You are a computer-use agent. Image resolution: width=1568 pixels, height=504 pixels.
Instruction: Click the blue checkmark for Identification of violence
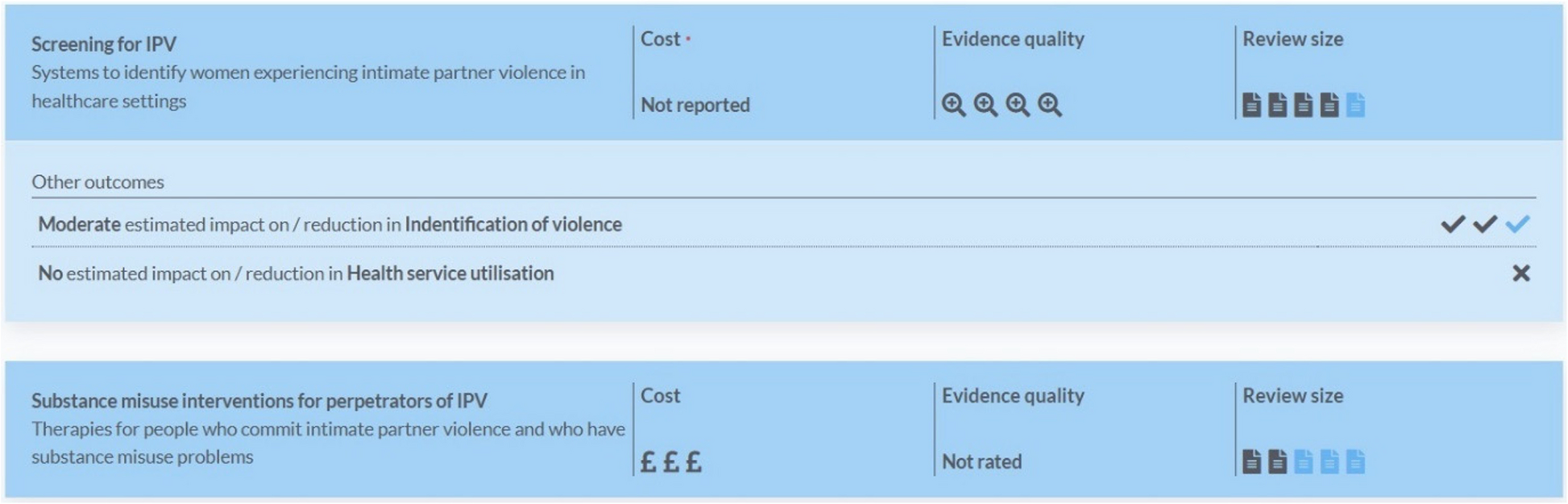1517,224
